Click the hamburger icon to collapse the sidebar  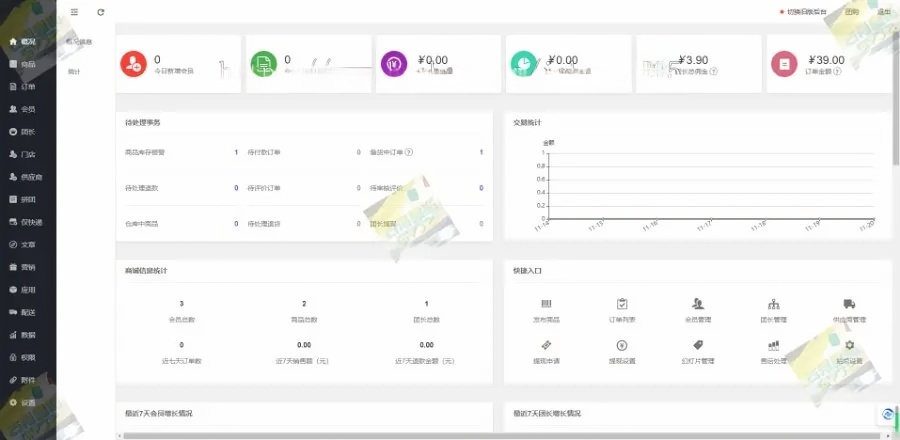pyautogui.click(x=74, y=12)
